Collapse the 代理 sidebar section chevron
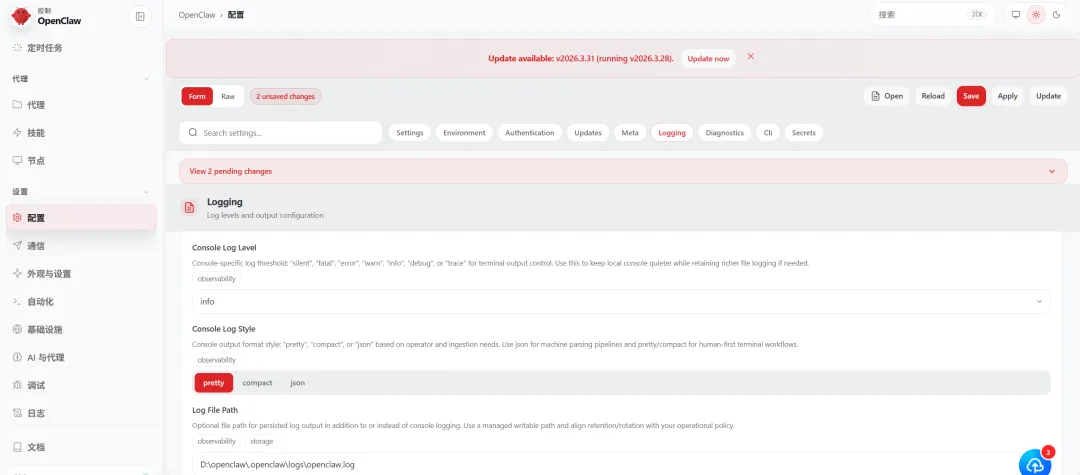 [x=146, y=79]
